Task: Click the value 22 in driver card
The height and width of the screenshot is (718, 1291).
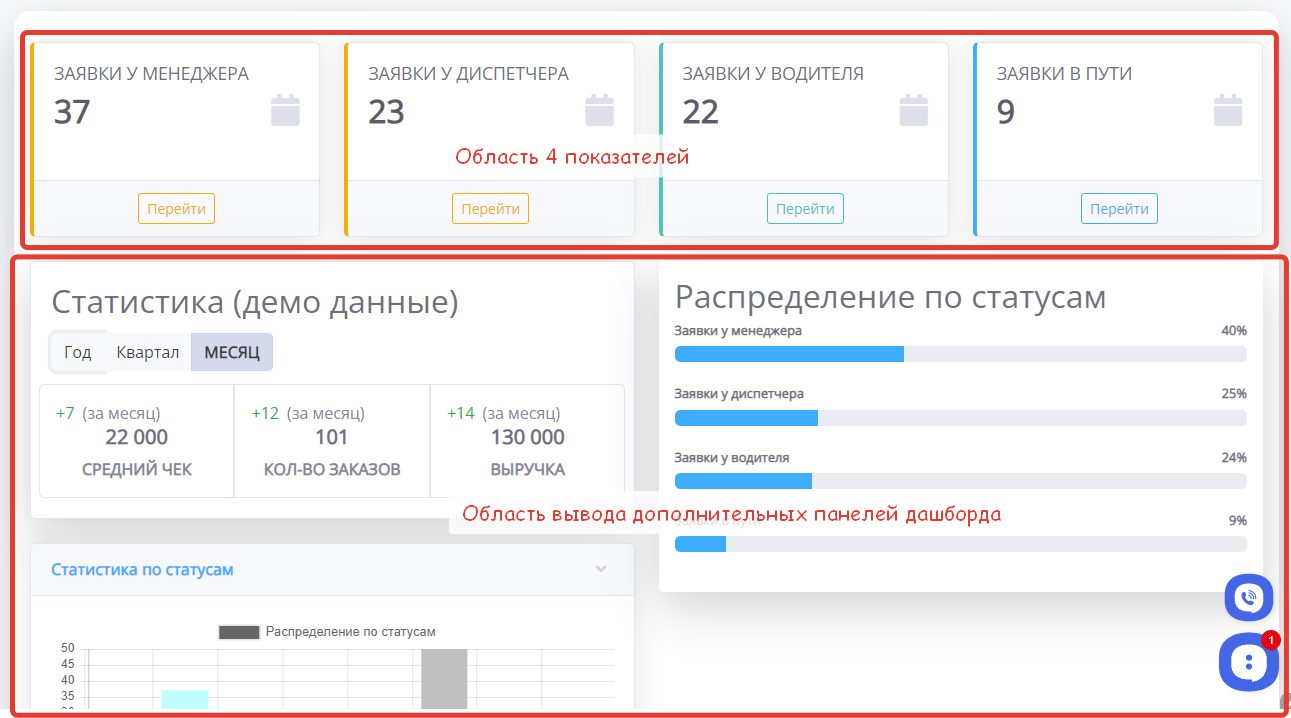Action: 700,112
